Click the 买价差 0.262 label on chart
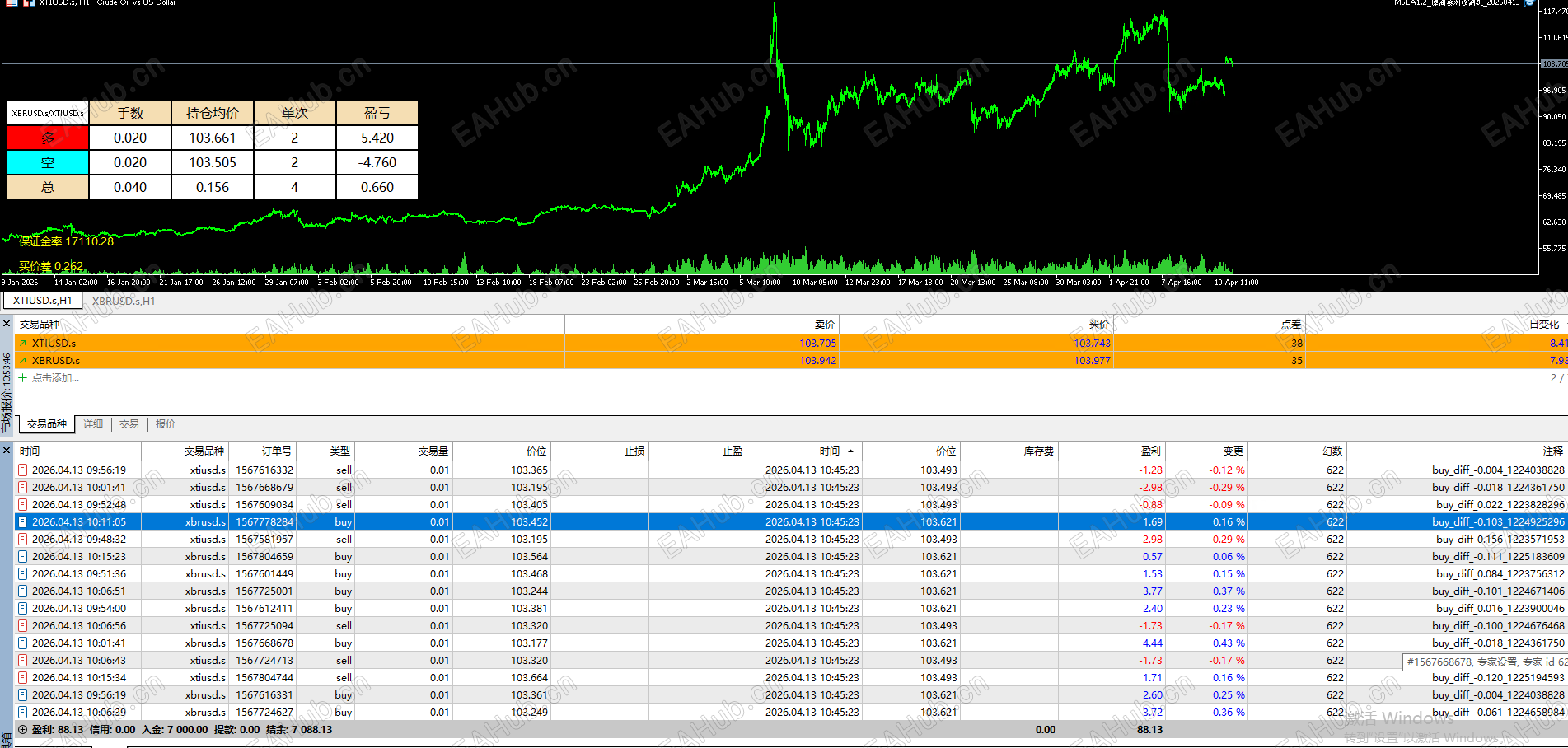Viewport: 1568px width, 748px height. pyautogui.click(x=51, y=266)
